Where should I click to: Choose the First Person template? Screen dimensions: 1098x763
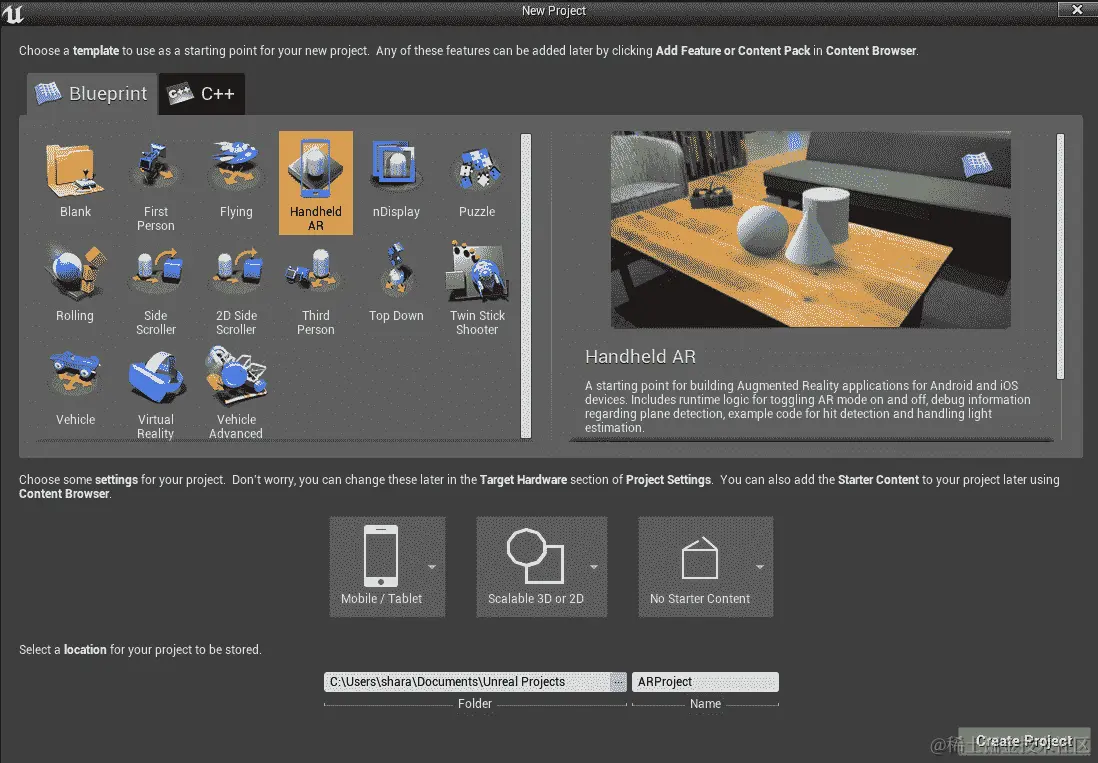pos(155,182)
